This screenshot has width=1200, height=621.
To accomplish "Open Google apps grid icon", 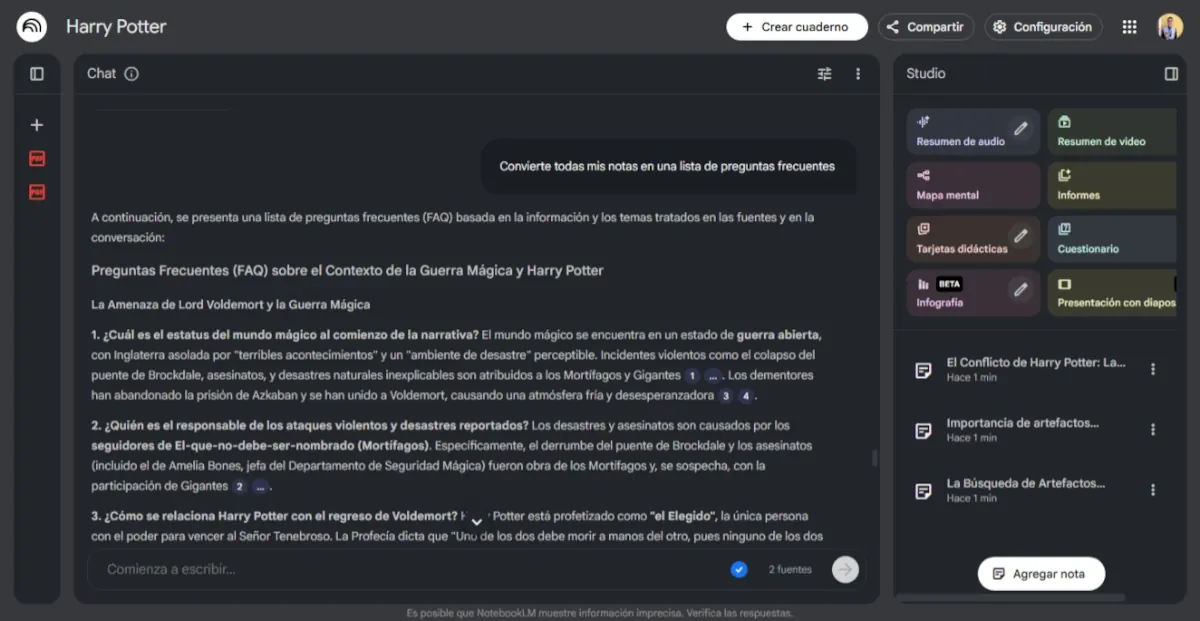I will click(x=1129, y=27).
